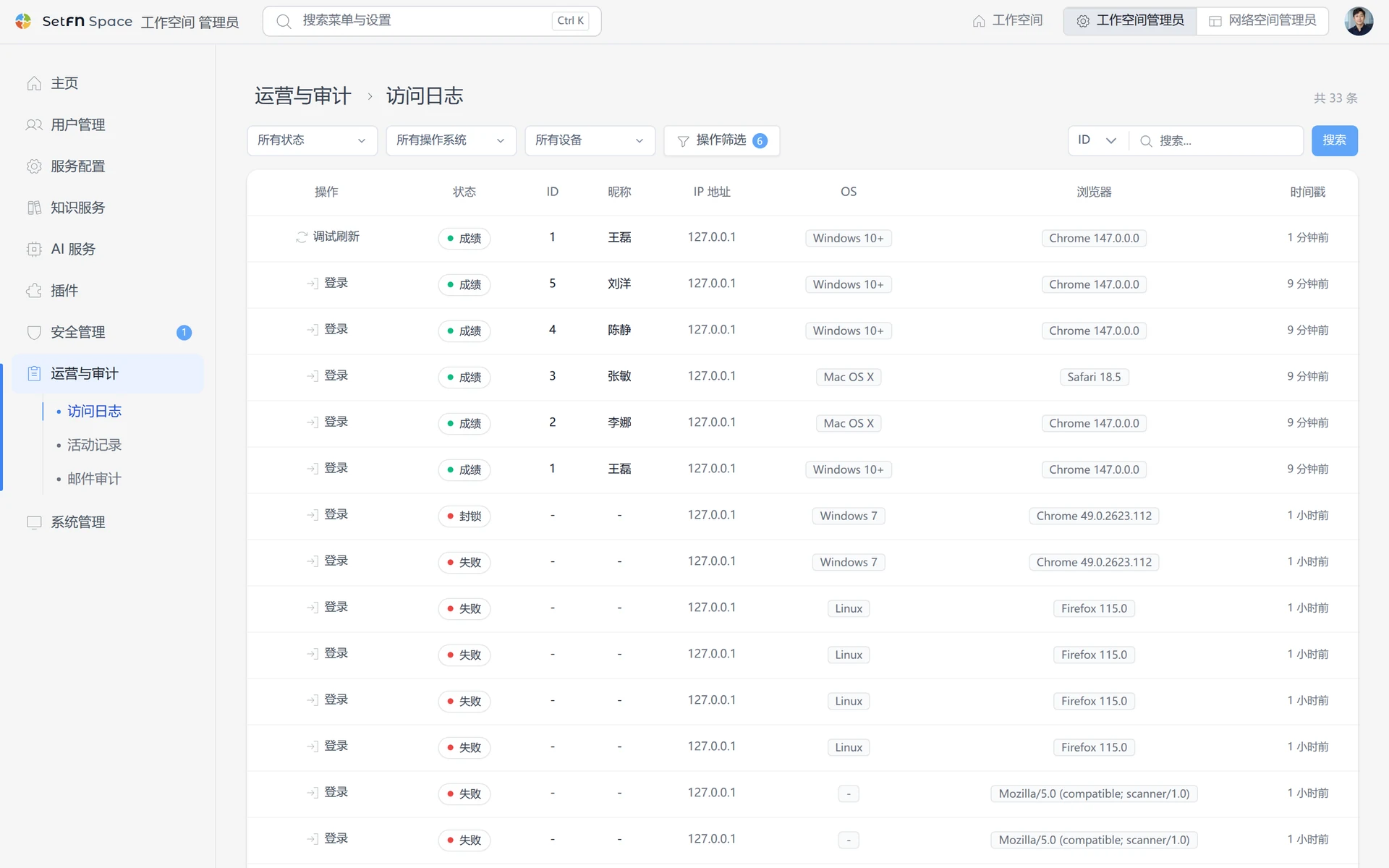Select the 访问日志 submenu item
The height and width of the screenshot is (868, 1389).
94,411
